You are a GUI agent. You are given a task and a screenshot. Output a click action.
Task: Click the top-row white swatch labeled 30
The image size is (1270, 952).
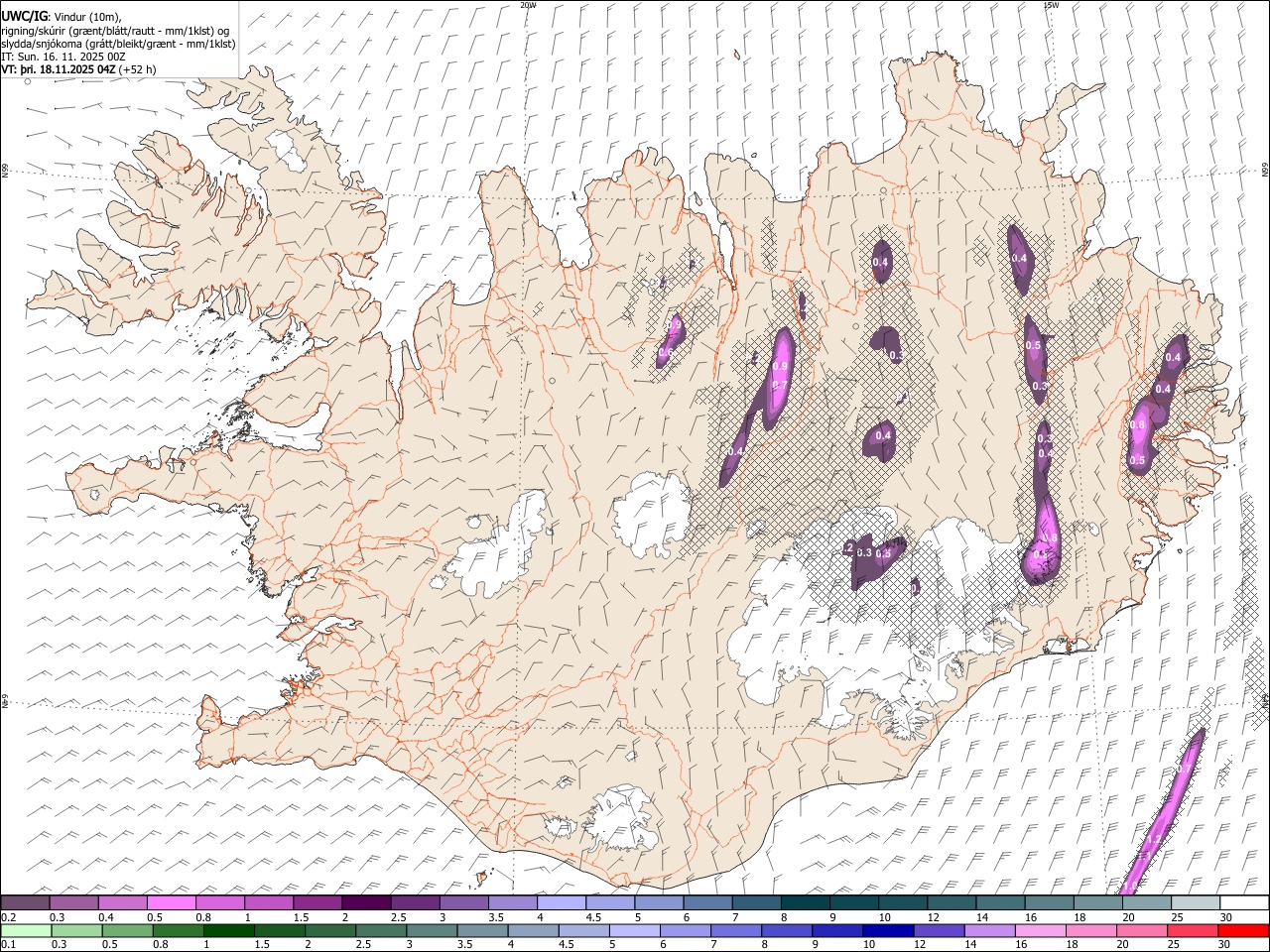pyautogui.click(x=1245, y=902)
